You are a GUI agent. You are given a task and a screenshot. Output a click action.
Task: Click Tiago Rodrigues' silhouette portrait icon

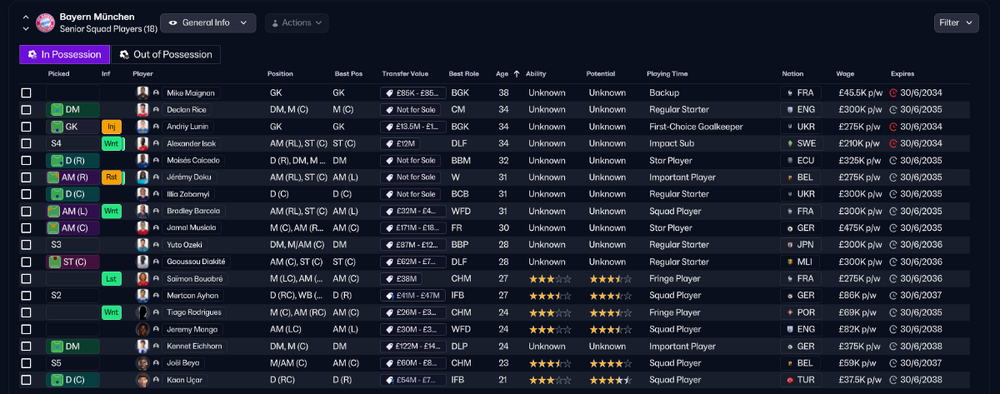(x=143, y=312)
